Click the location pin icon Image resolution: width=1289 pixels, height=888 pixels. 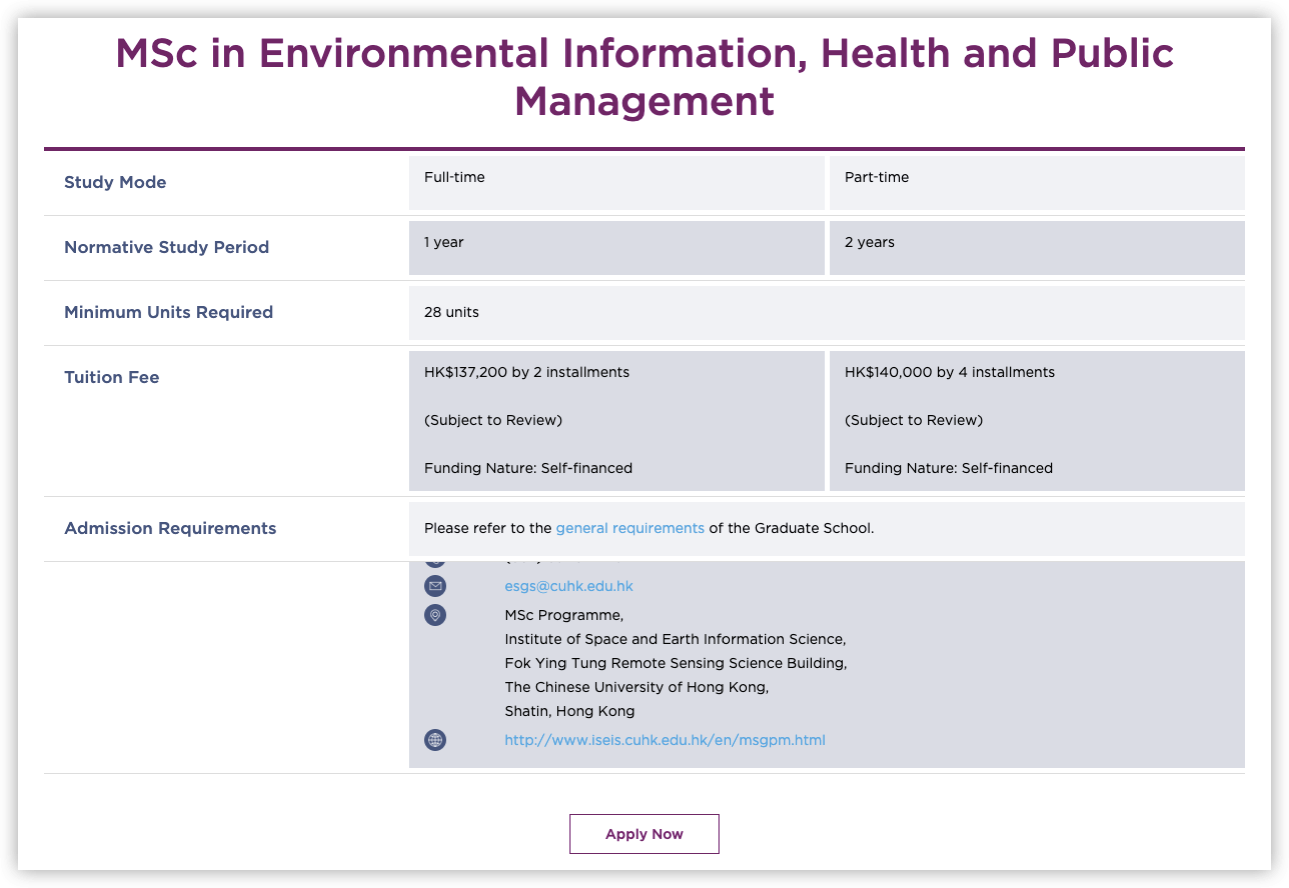[435, 615]
